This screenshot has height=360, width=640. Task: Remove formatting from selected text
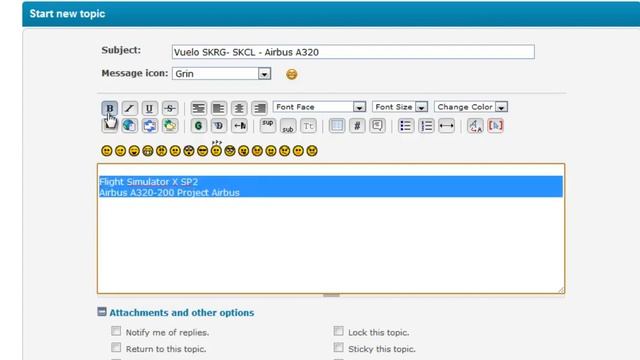click(x=475, y=126)
